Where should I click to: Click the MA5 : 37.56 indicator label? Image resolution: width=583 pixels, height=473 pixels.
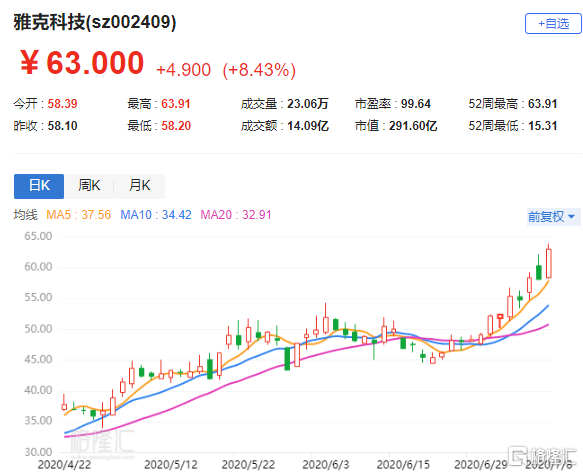(x=78, y=215)
